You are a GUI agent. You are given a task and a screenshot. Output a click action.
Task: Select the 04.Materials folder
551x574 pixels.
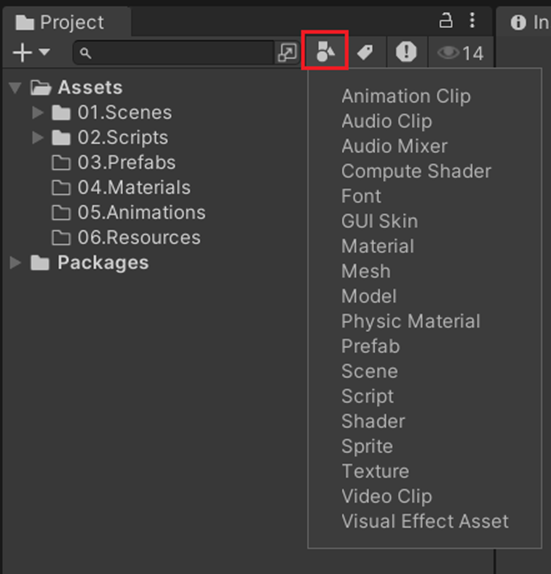(134, 187)
